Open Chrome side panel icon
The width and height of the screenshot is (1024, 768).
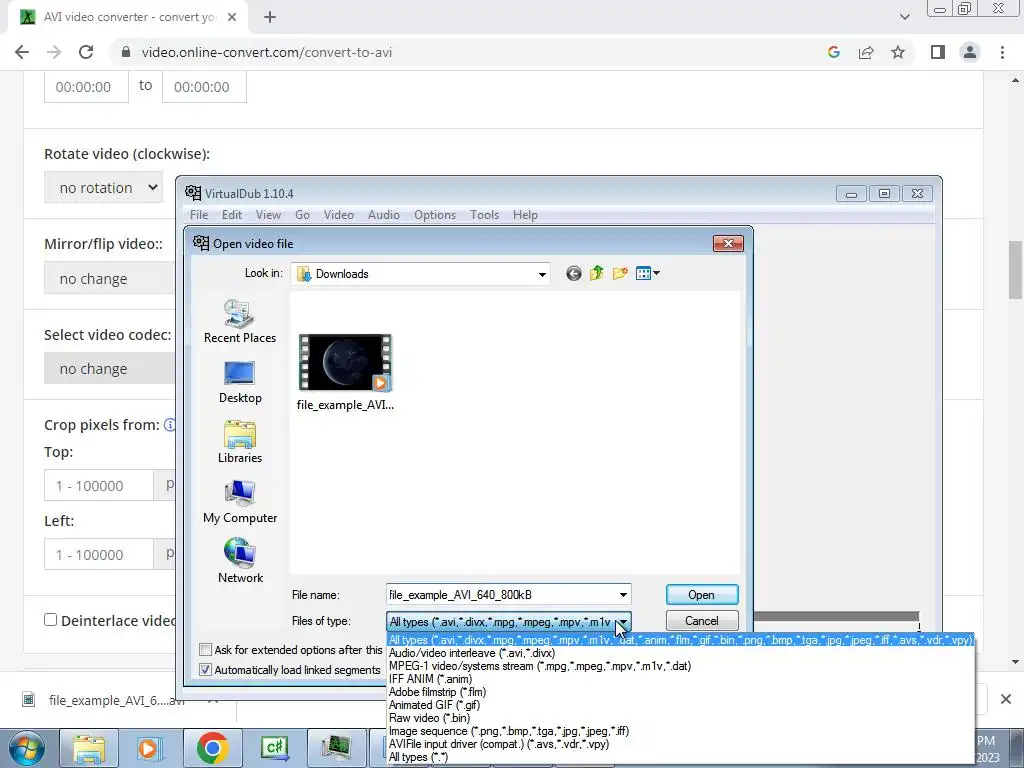[937, 52]
